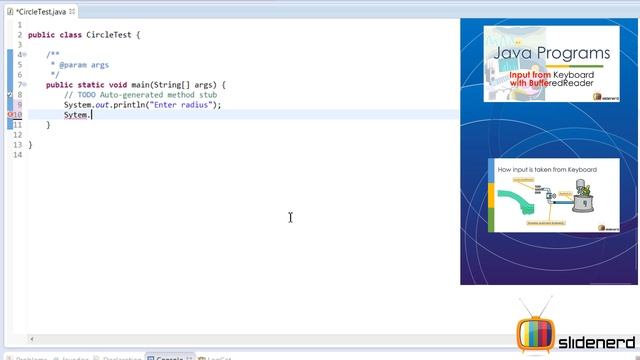Click the closing brace on line 11
The image size is (640, 360).
pyautogui.click(x=48, y=124)
